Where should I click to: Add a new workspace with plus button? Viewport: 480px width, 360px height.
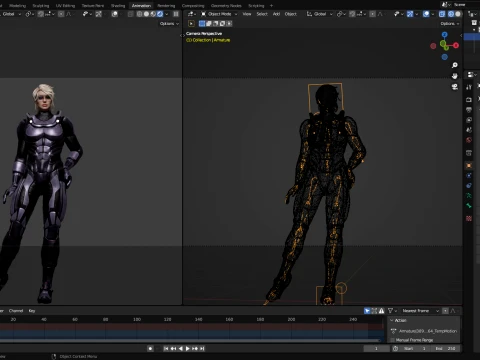point(271,6)
